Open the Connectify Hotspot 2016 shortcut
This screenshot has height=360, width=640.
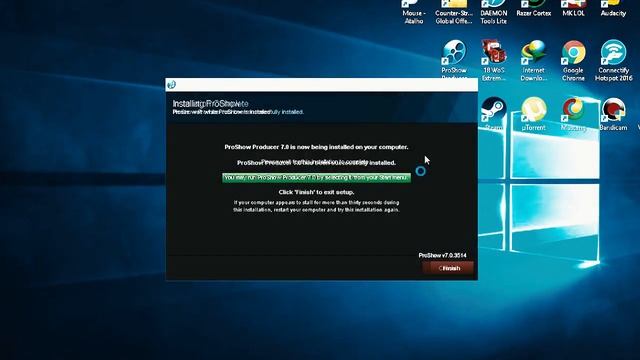[x=613, y=60]
